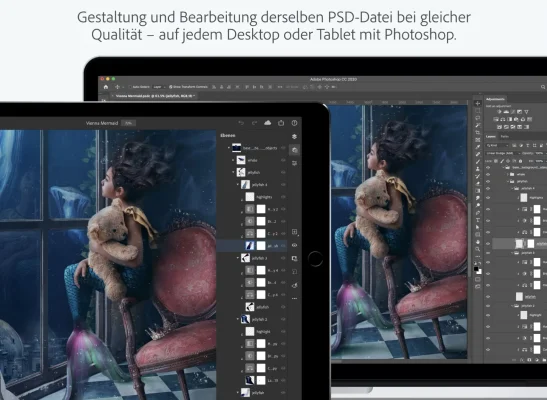Toggle Auto-Select checkbox in MacBook options bar
This screenshot has height=400, width=547.
pos(130,87)
